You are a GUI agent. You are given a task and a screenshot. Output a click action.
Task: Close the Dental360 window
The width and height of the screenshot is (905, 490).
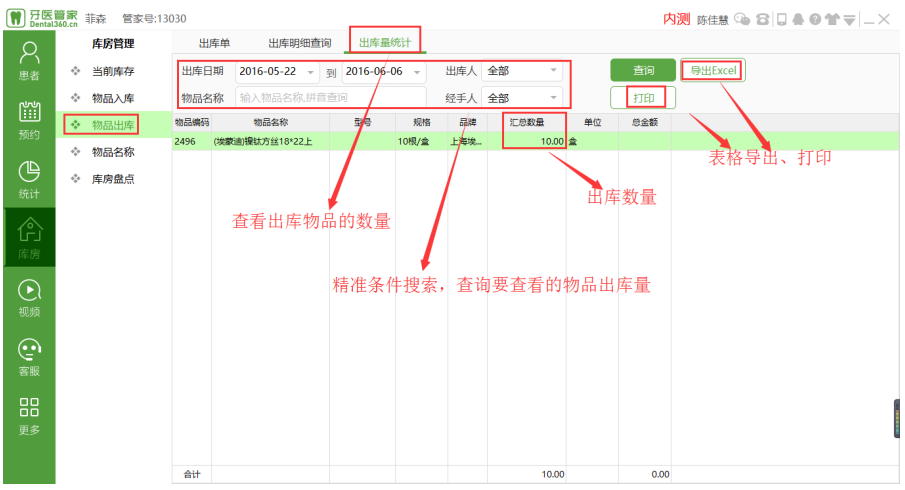[884, 20]
